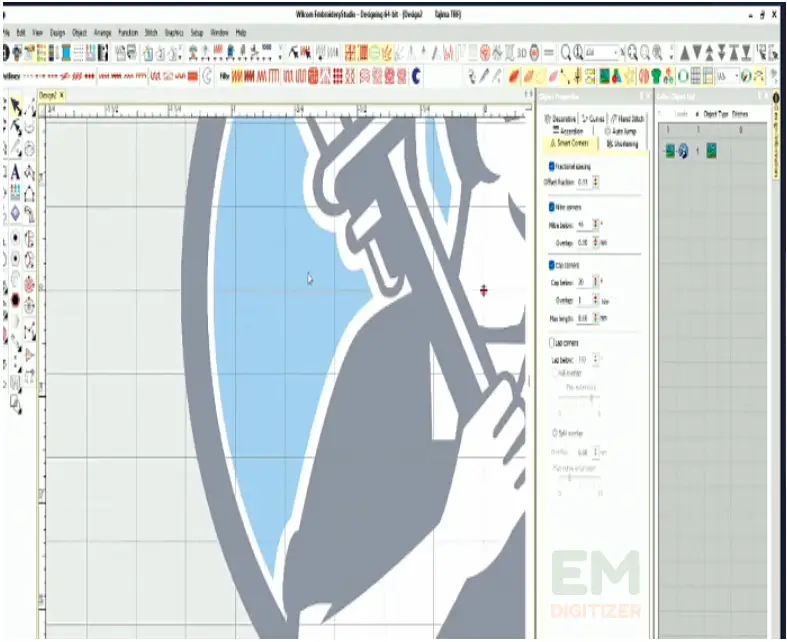
Task: Adjust Overlap stepper under Mitre below
Action: click(x=596, y=242)
